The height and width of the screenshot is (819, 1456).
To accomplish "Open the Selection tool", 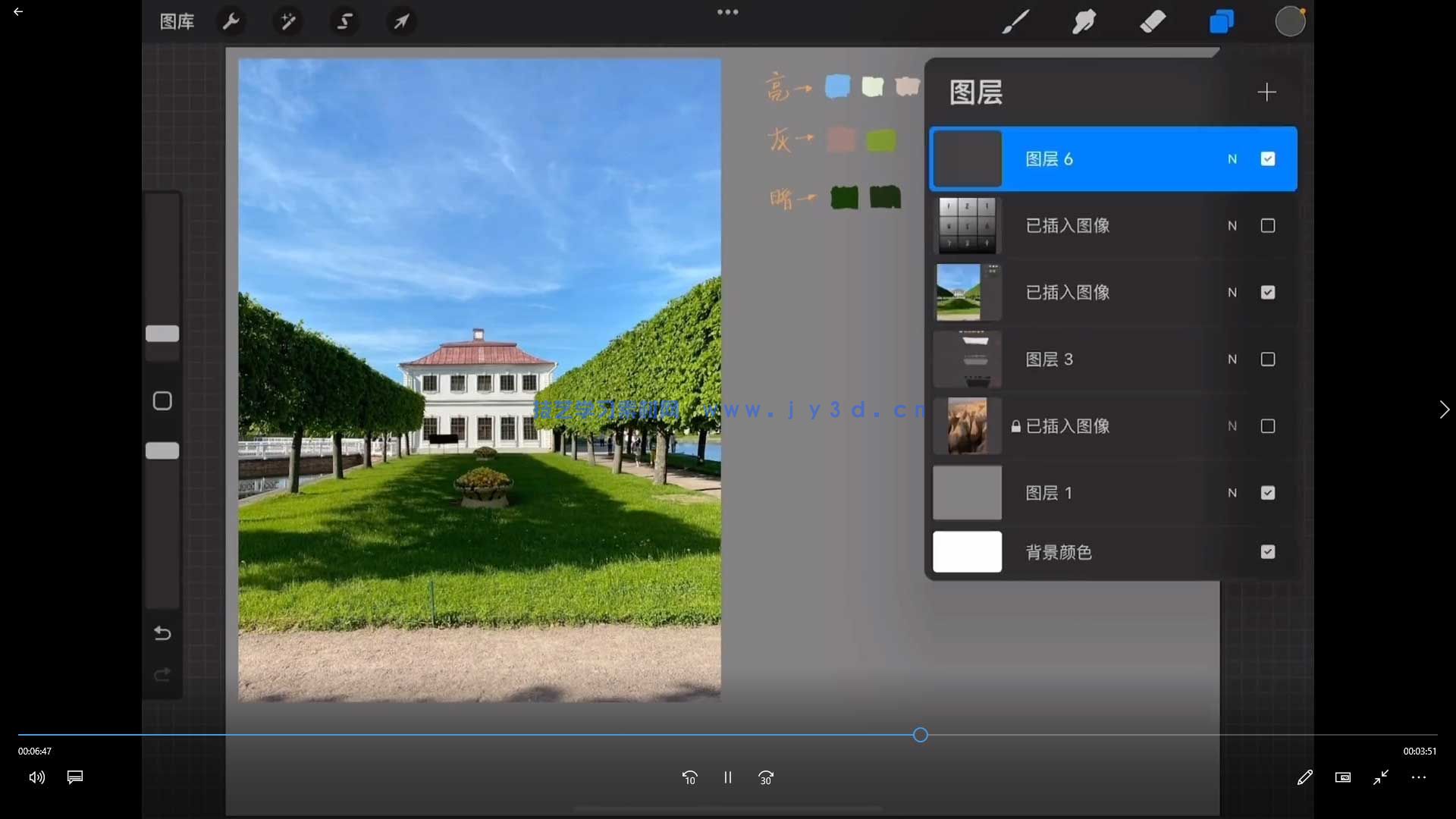I will (x=345, y=21).
